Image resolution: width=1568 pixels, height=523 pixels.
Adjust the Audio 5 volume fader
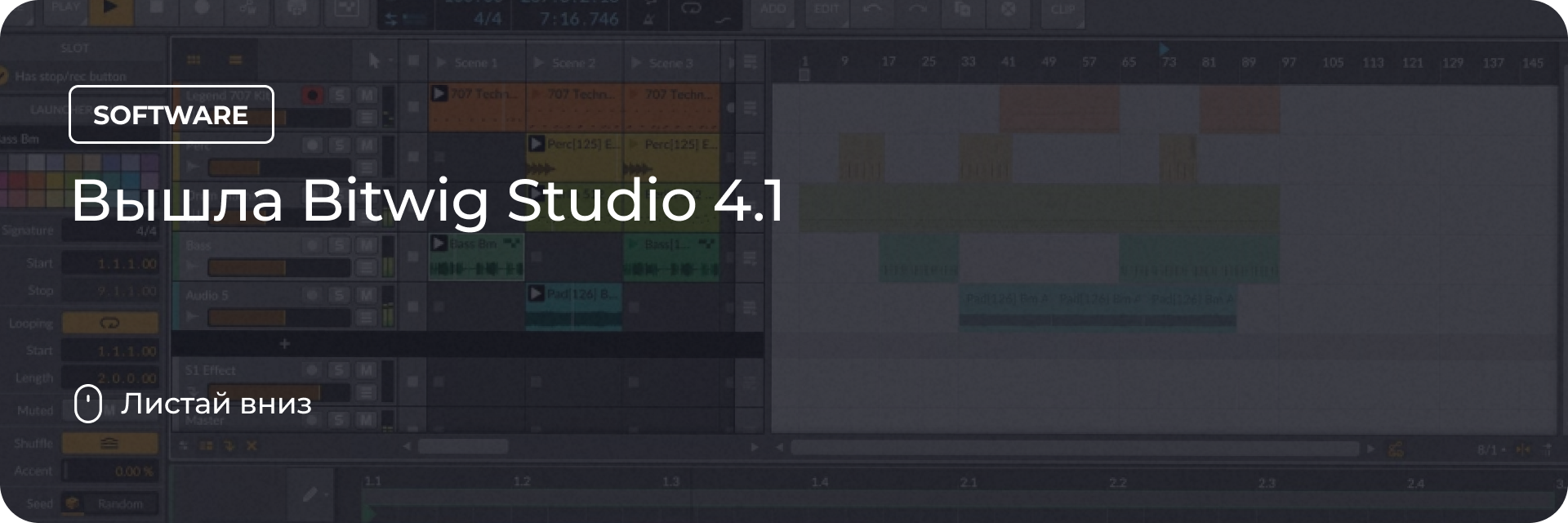(278, 317)
